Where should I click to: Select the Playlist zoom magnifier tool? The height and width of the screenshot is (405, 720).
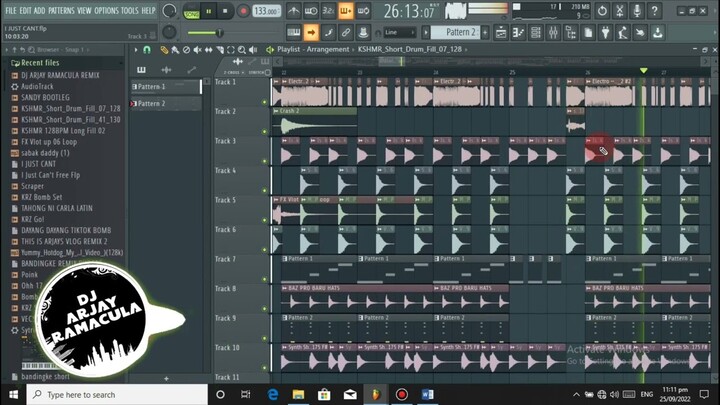pos(242,50)
